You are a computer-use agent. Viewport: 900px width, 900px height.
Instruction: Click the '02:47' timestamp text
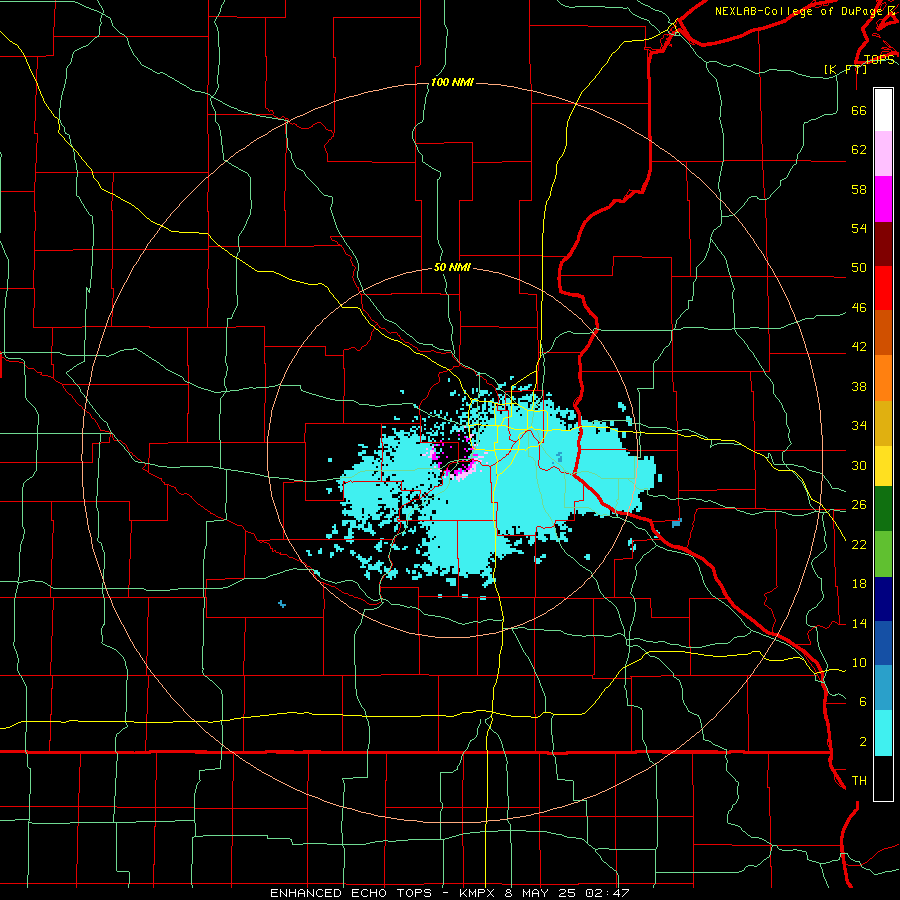click(607, 893)
